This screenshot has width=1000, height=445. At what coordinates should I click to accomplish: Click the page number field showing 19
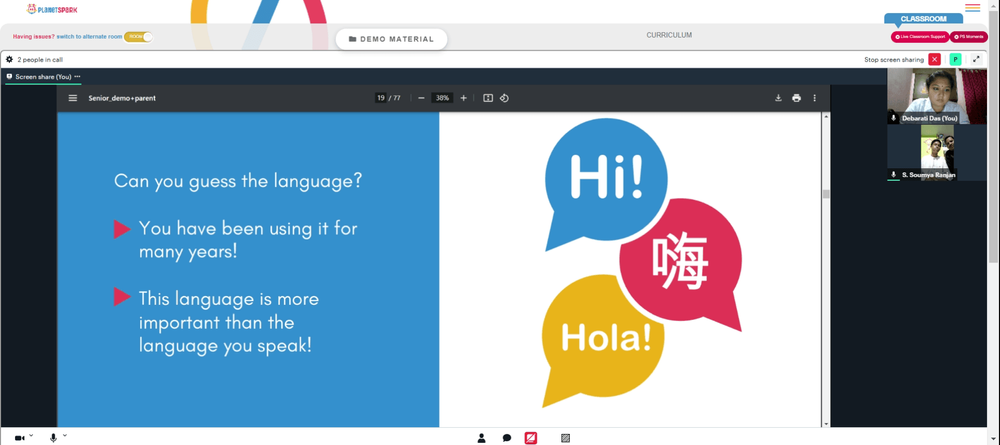click(381, 98)
